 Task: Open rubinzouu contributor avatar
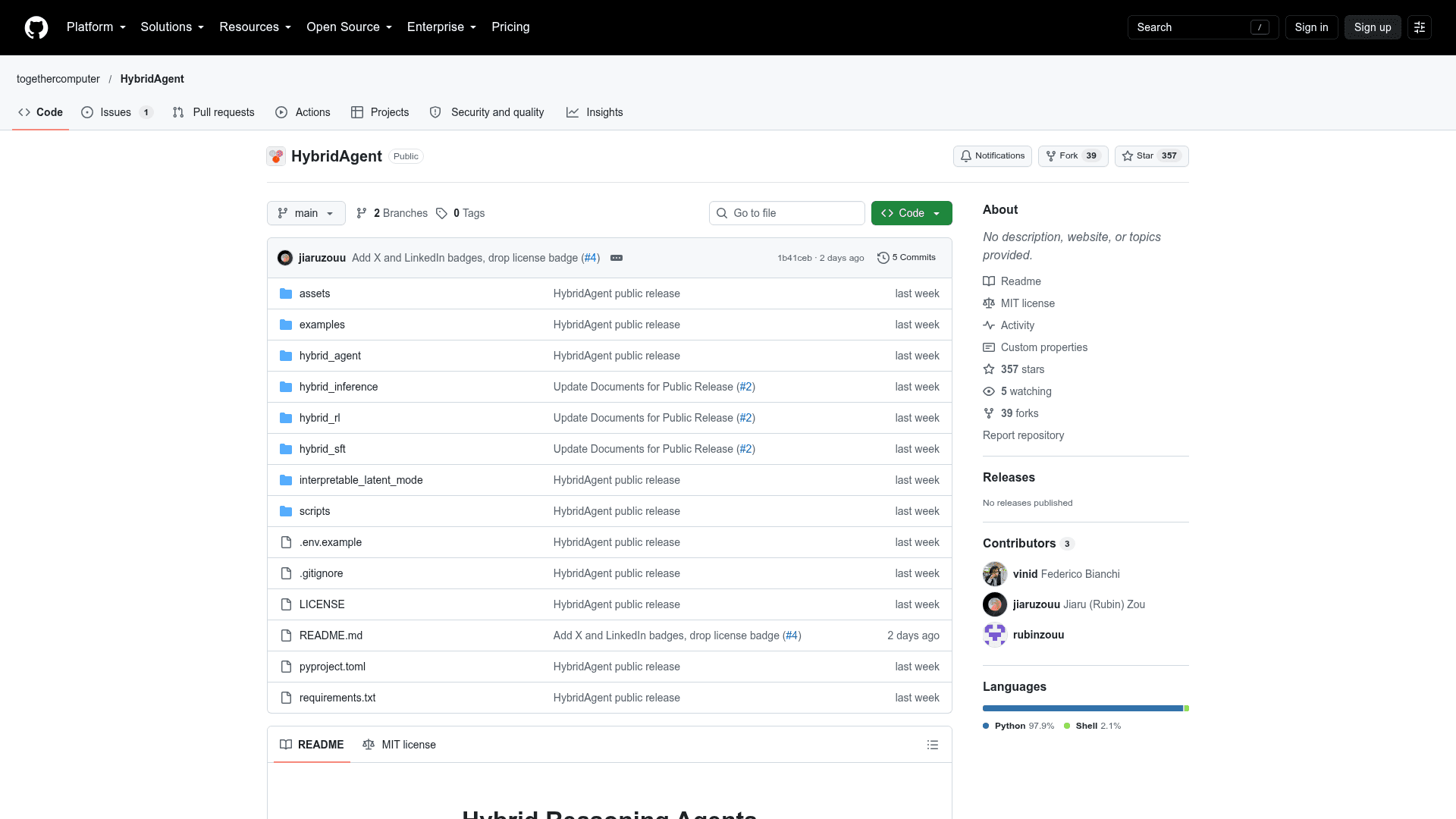pos(995,635)
